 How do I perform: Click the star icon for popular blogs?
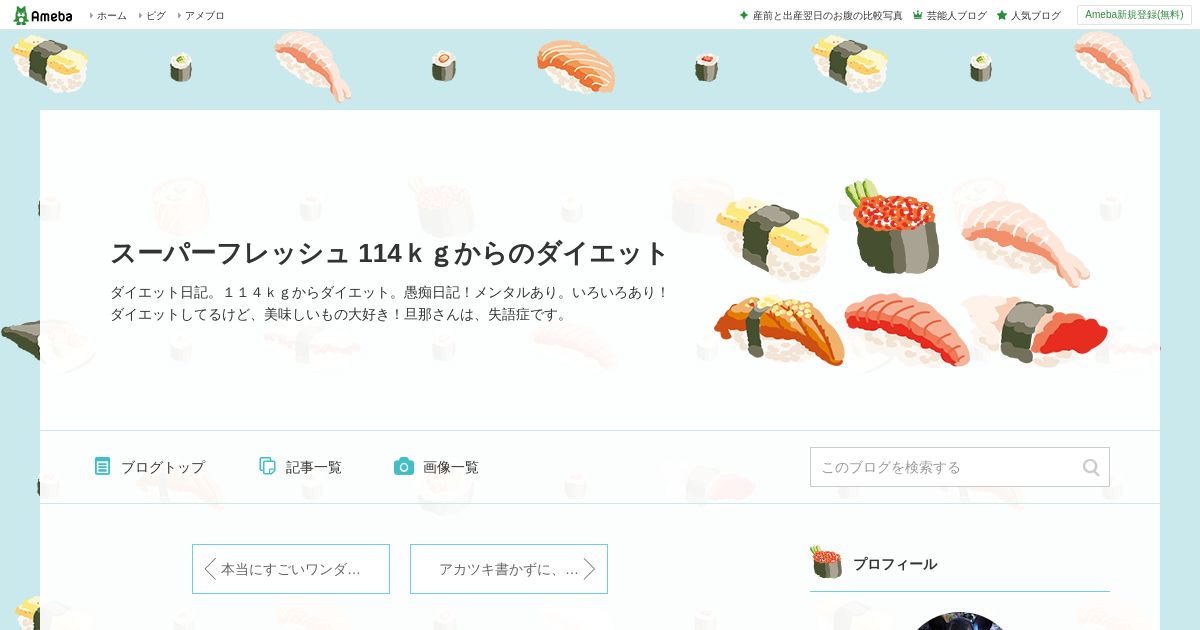pyautogui.click(x=1002, y=15)
